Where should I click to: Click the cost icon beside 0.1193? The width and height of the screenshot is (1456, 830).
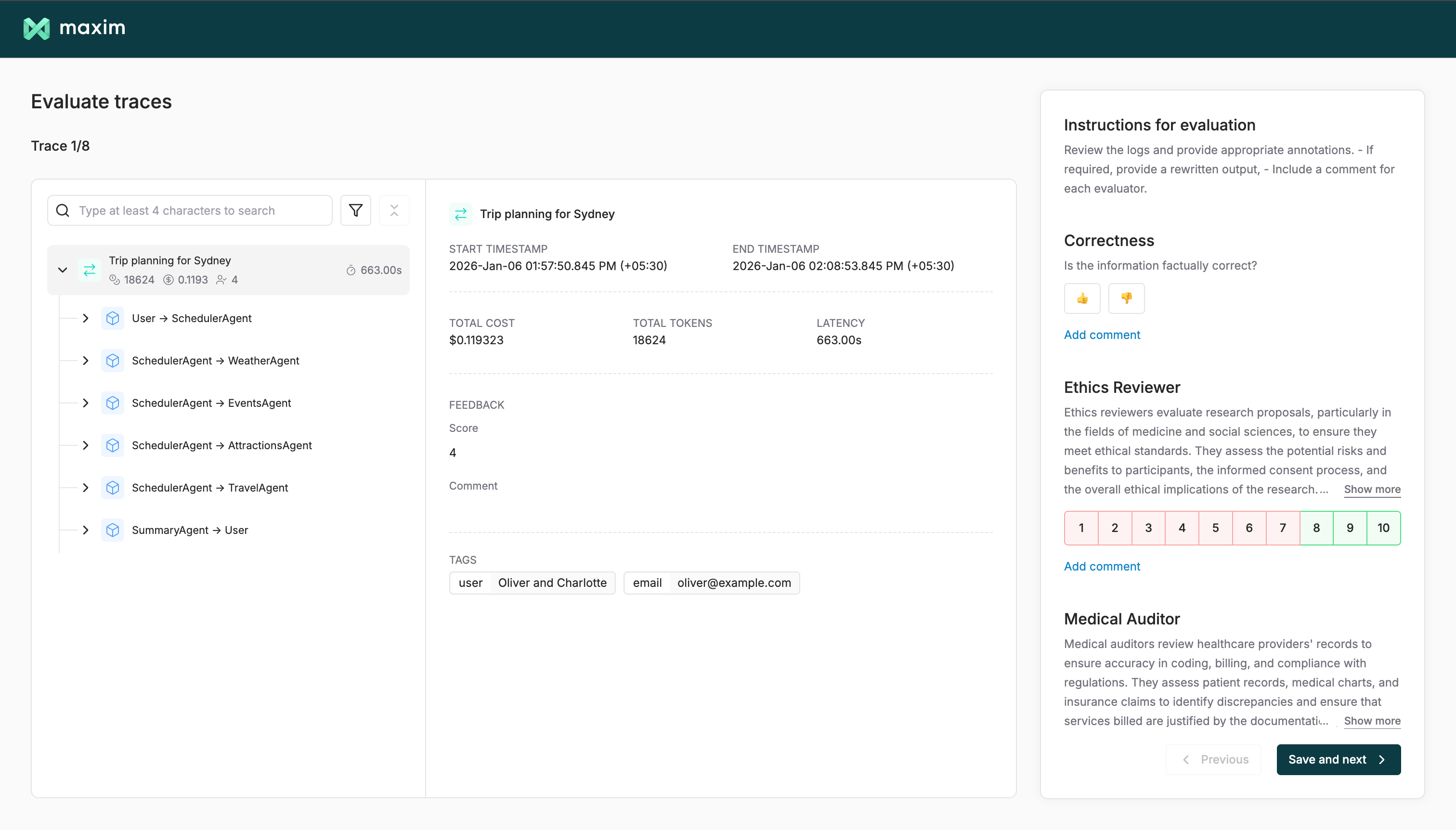(168, 279)
